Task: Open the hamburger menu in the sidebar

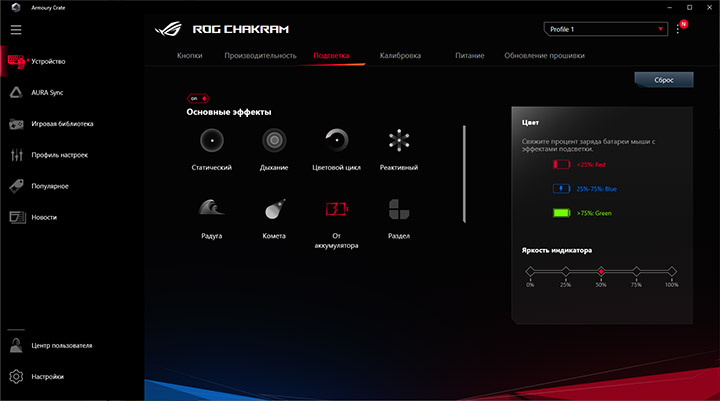Action: tap(16, 30)
